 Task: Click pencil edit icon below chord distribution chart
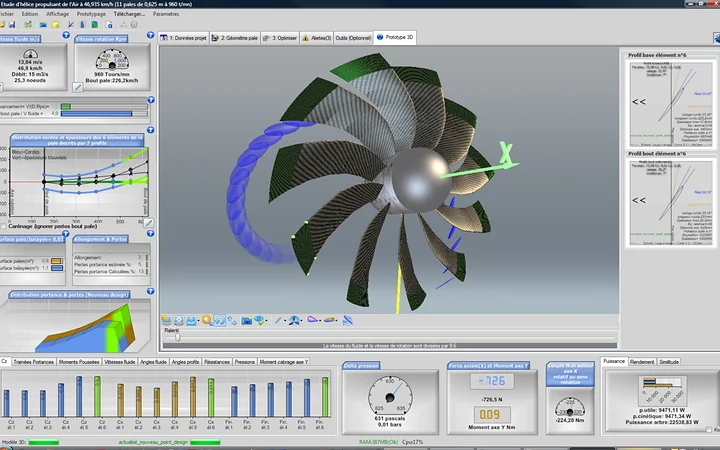(x=148, y=223)
